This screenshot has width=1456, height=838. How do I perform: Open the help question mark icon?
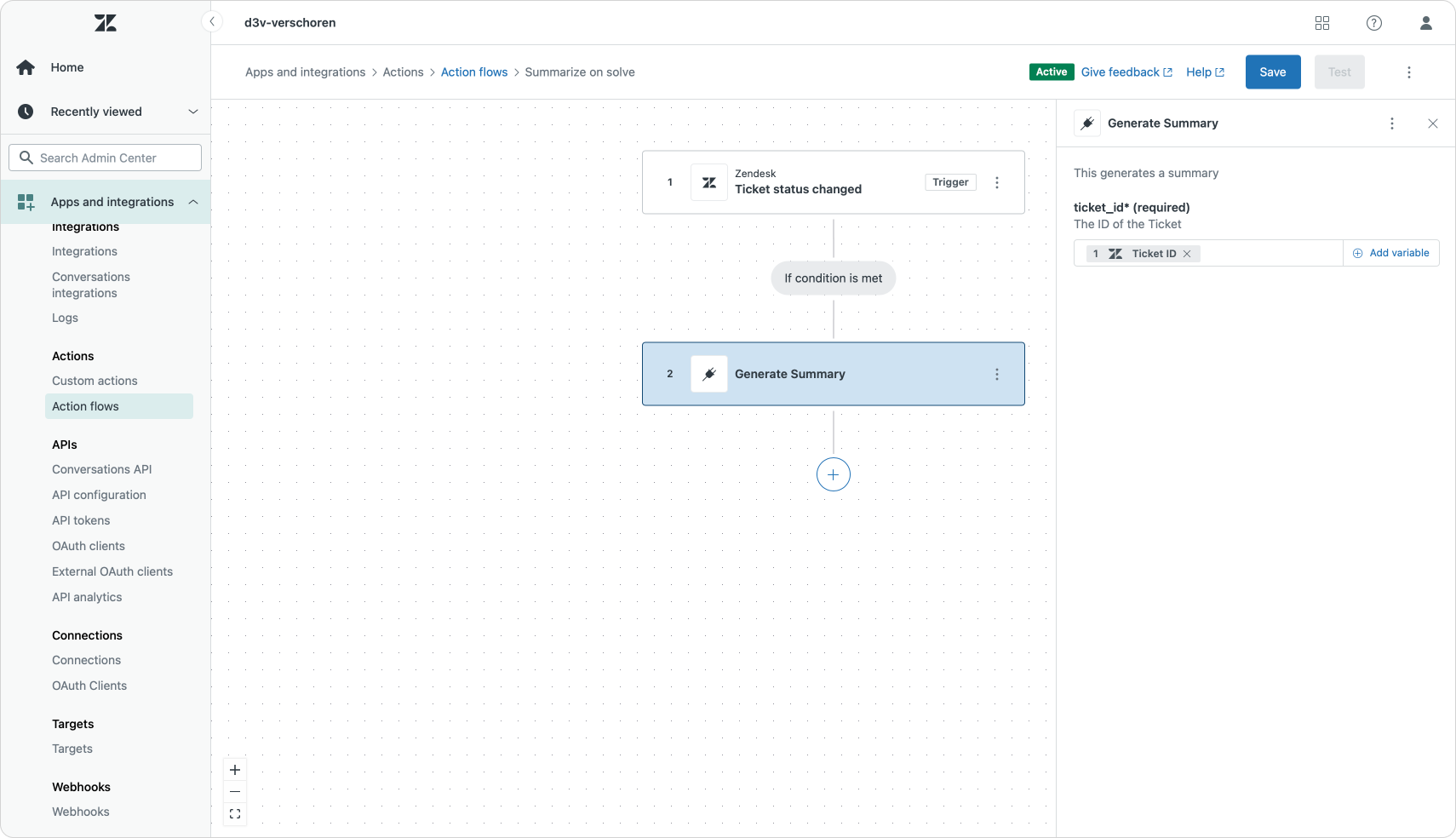[x=1374, y=23]
